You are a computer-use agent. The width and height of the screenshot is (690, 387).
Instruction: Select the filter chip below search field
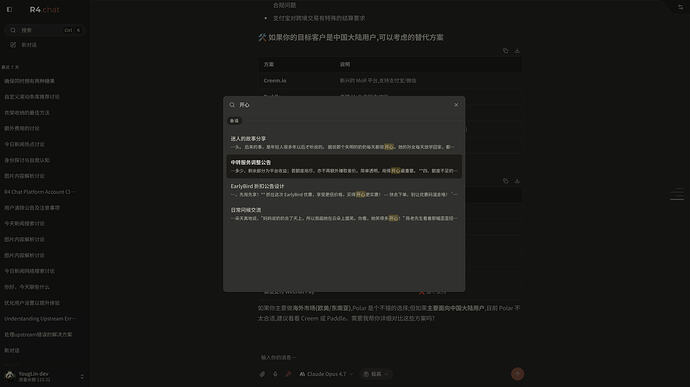point(234,121)
